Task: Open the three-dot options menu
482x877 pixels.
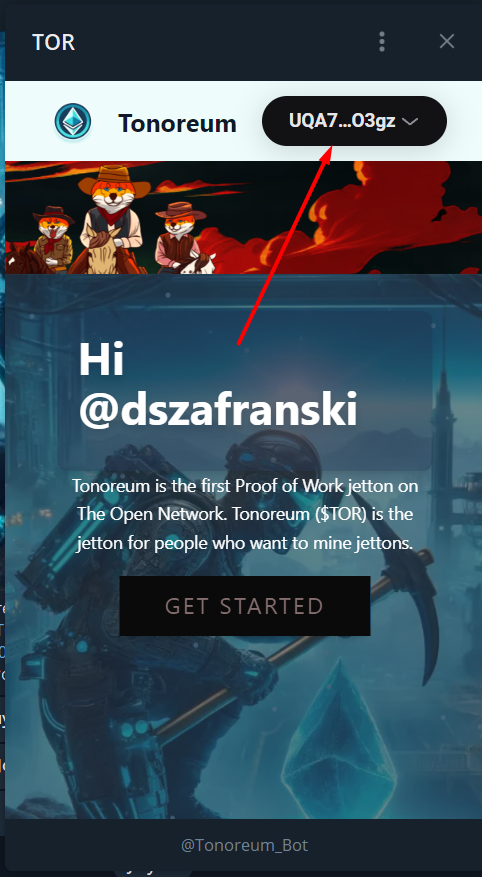Action: point(382,41)
